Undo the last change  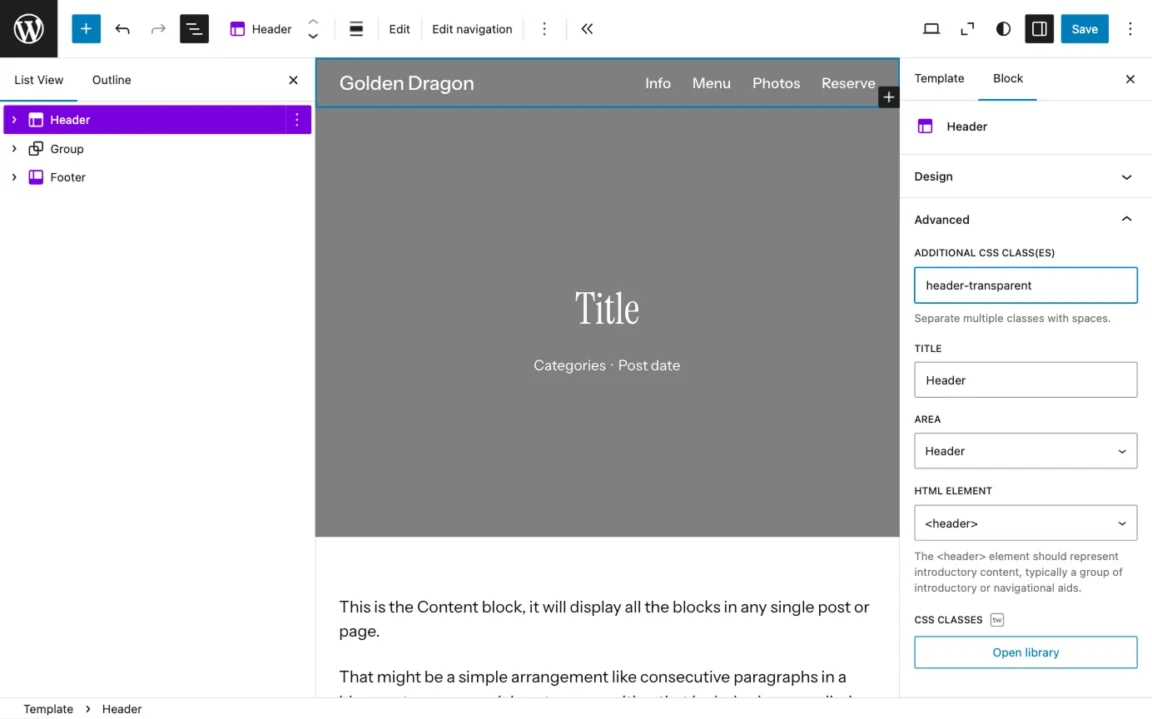pyautogui.click(x=122, y=28)
